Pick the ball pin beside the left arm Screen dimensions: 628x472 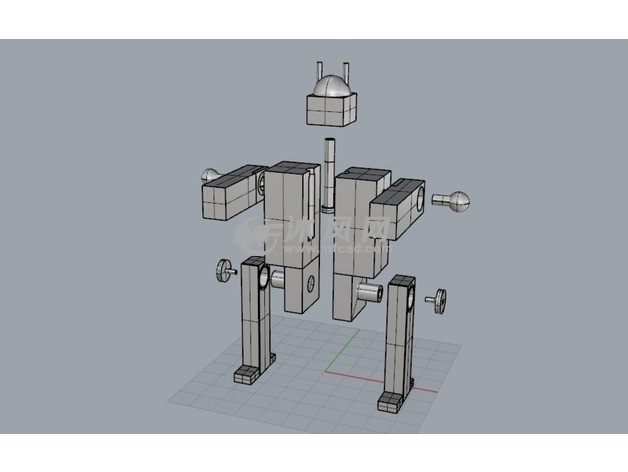pos(211,175)
